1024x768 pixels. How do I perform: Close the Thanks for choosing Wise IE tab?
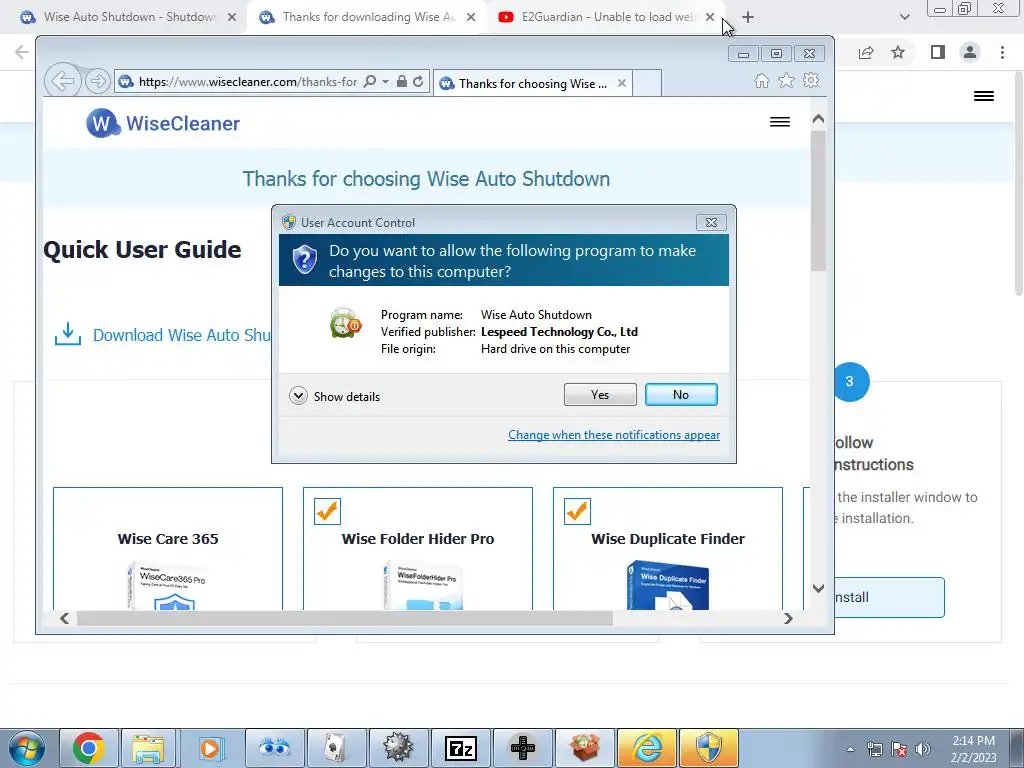[622, 83]
